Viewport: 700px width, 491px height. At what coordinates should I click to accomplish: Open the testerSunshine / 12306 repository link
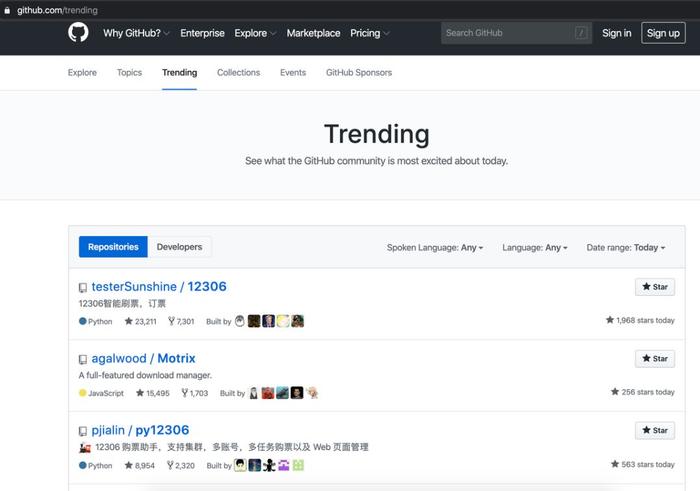click(x=159, y=287)
